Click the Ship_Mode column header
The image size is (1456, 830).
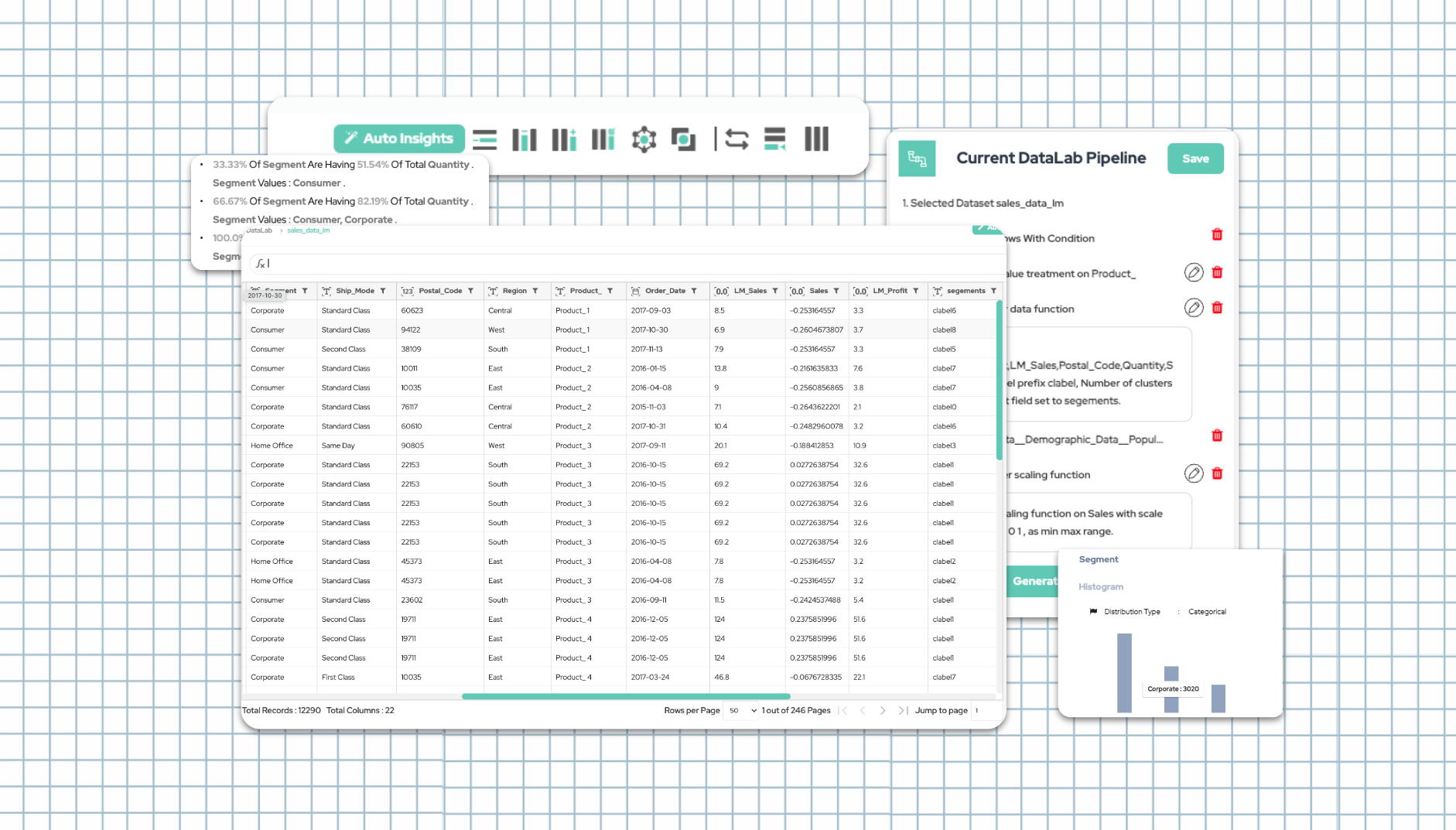pyautogui.click(x=355, y=291)
